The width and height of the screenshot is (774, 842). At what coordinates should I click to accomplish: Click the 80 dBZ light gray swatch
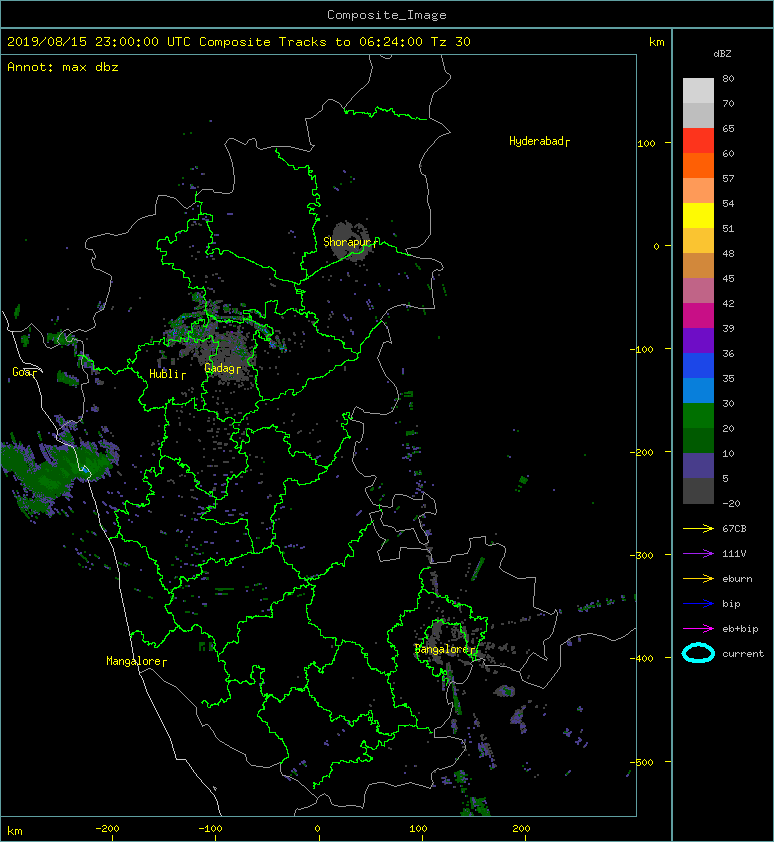[x=698, y=90]
